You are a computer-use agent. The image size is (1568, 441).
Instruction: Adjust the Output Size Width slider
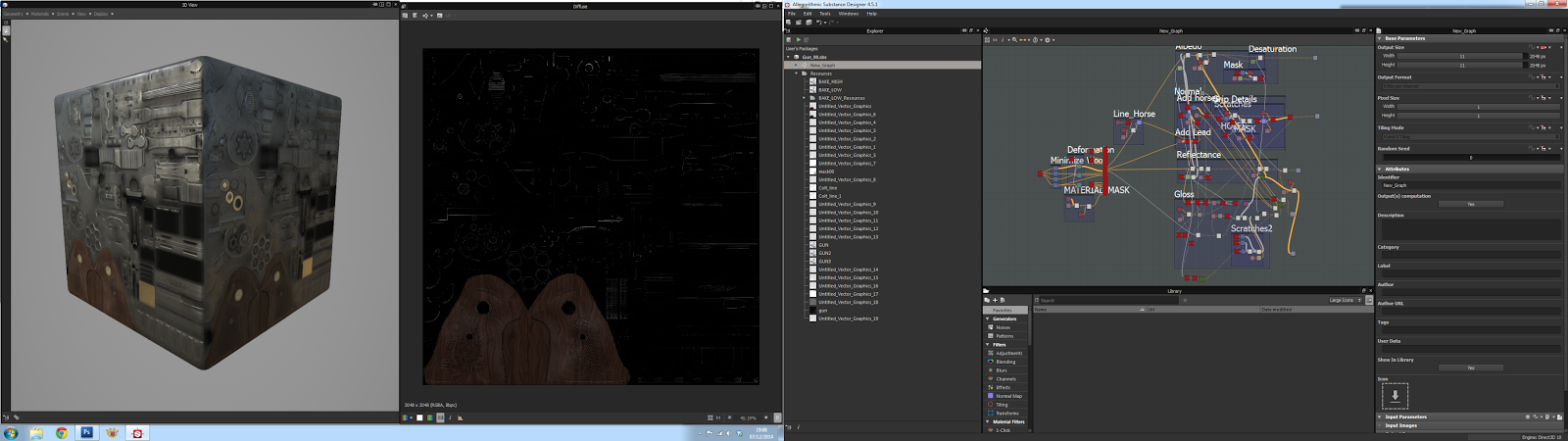[x=1462, y=56]
